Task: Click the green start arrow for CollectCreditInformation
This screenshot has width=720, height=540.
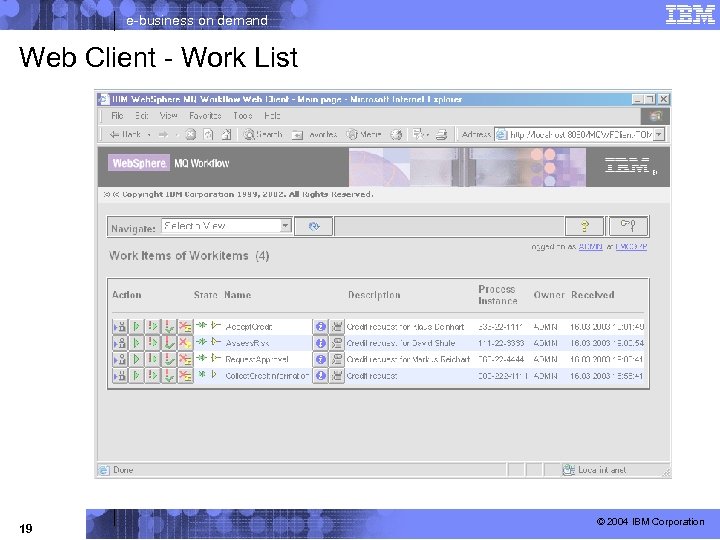Action: pos(136,376)
